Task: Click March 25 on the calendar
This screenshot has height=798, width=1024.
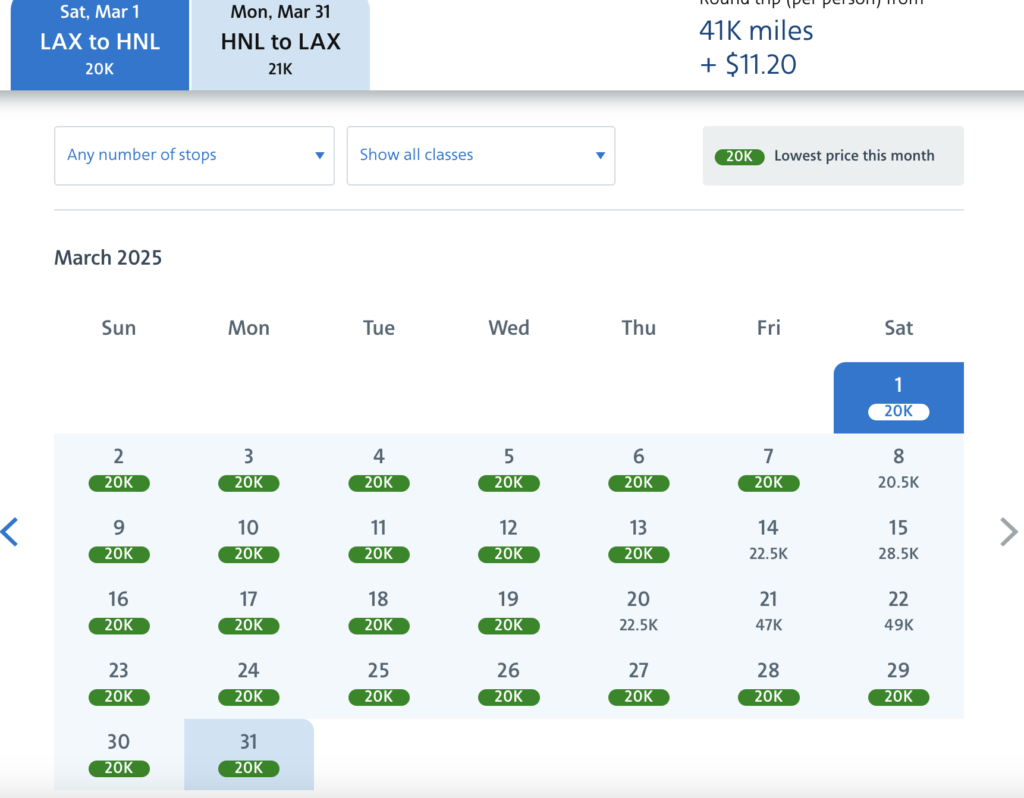Action: click(x=378, y=682)
